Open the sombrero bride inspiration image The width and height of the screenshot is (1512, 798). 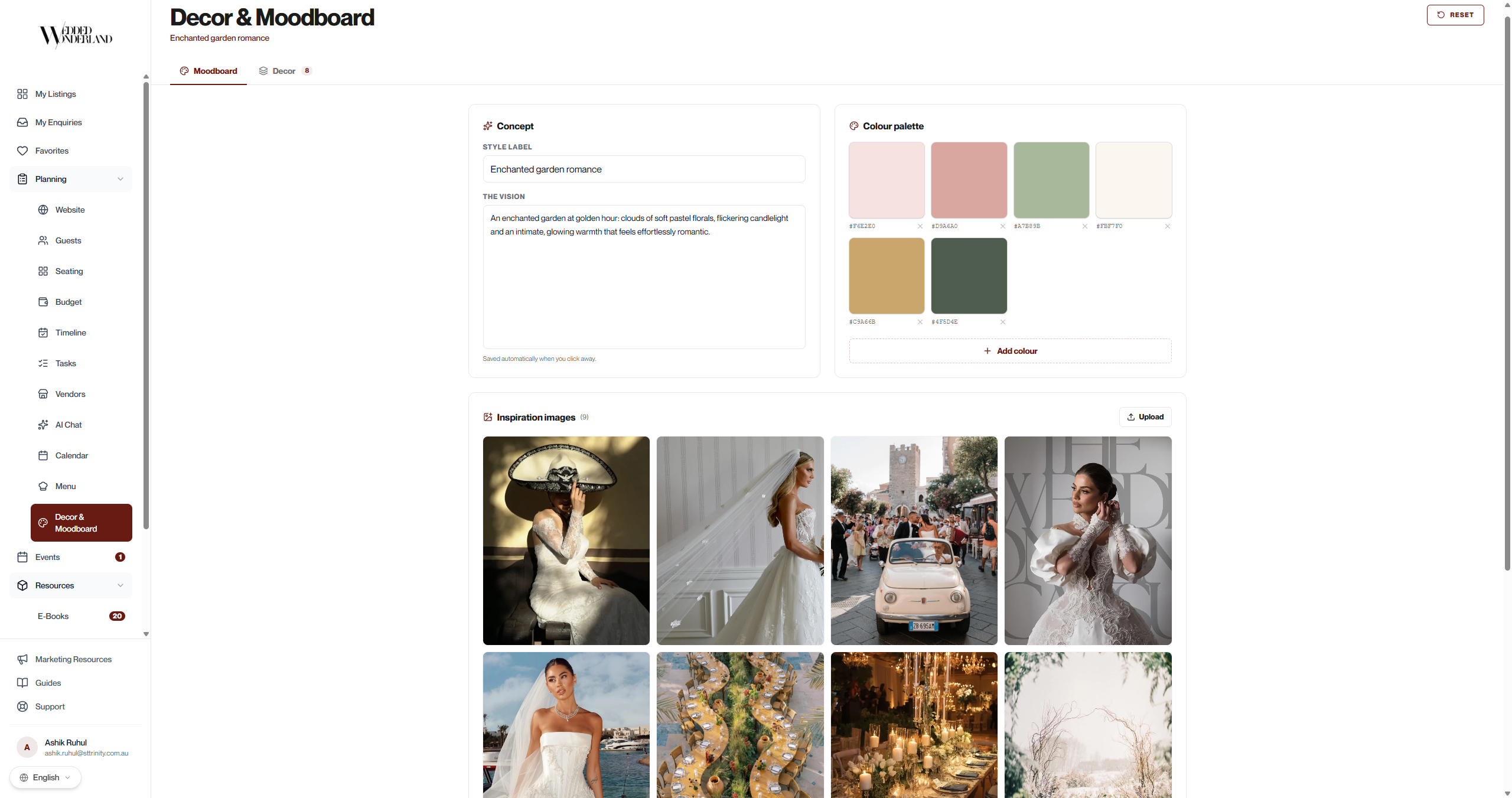point(566,540)
